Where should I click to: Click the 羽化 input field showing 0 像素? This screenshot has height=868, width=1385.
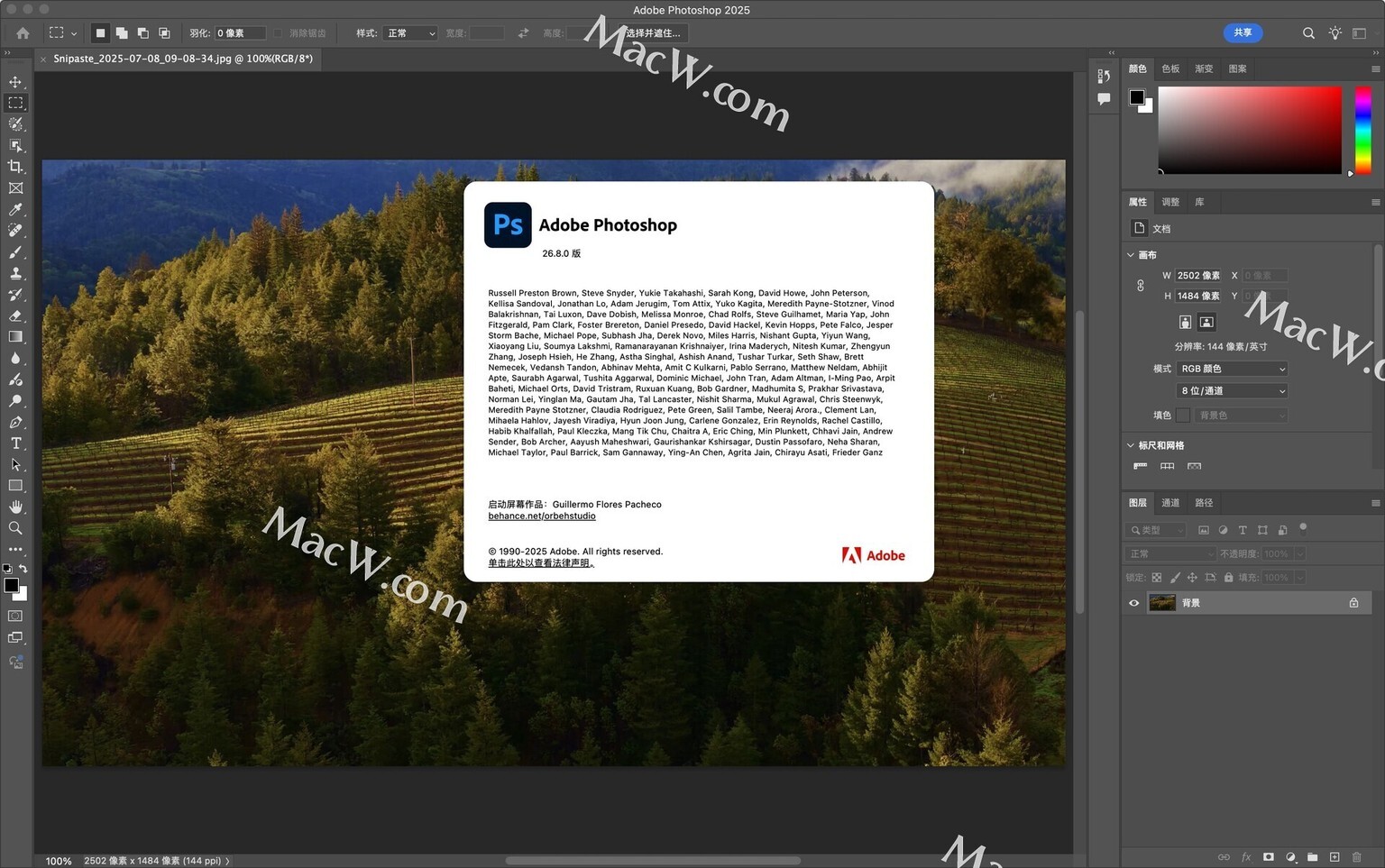point(240,33)
